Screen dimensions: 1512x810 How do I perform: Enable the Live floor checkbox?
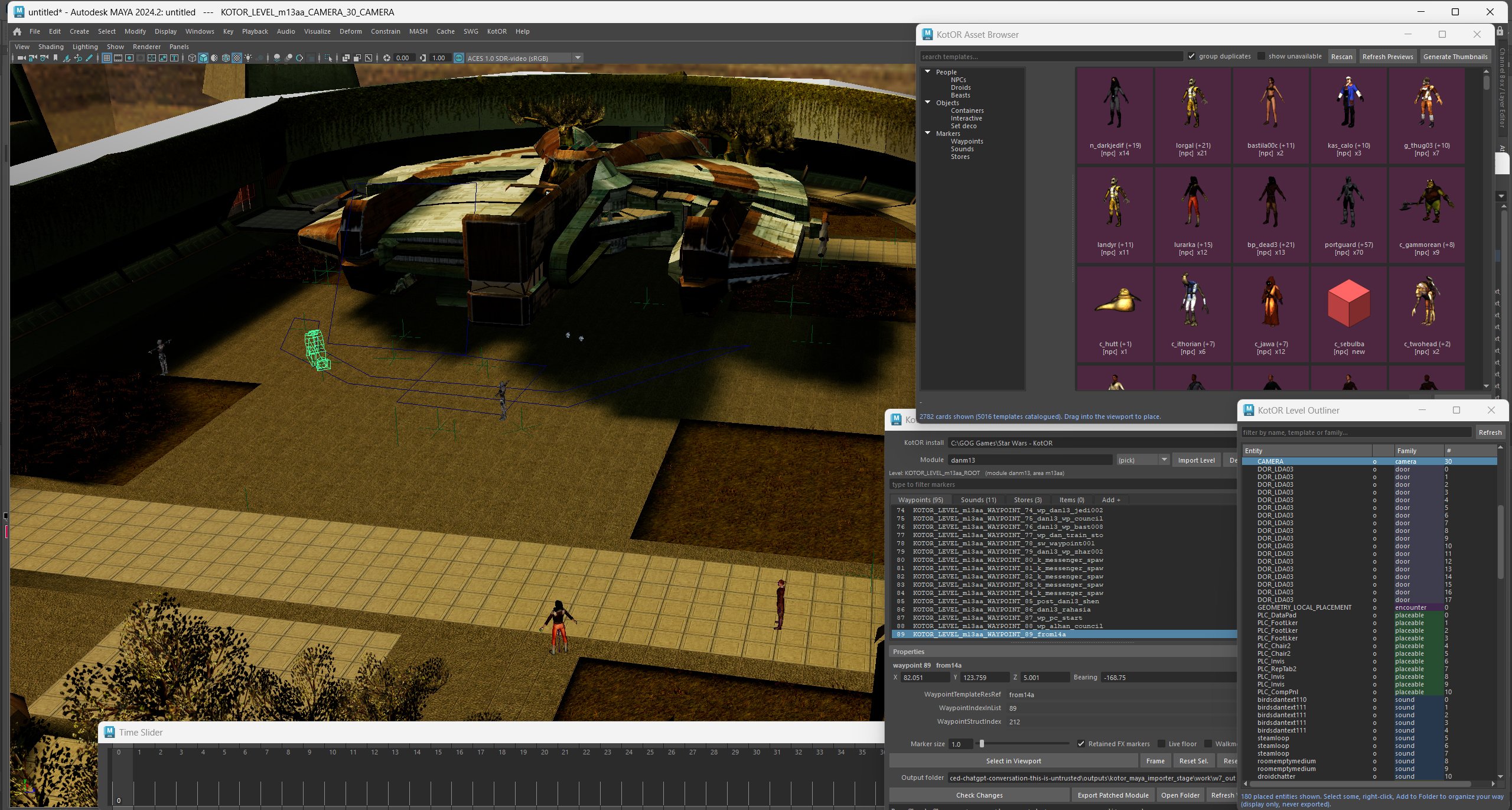tap(1161, 744)
